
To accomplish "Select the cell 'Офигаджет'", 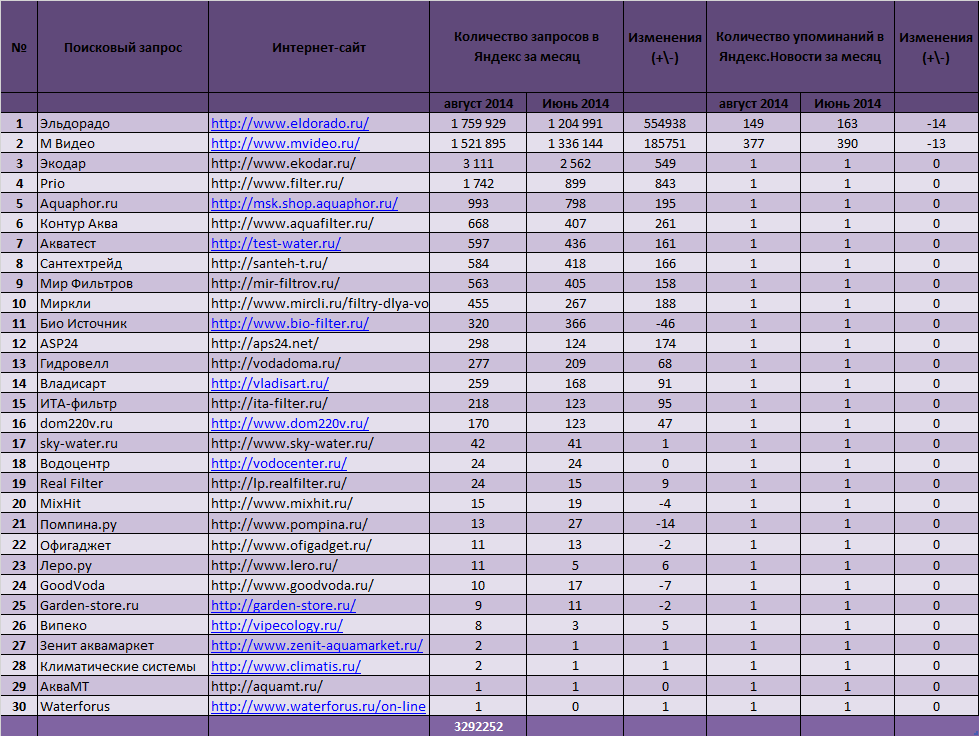I will pyautogui.click(x=123, y=544).
